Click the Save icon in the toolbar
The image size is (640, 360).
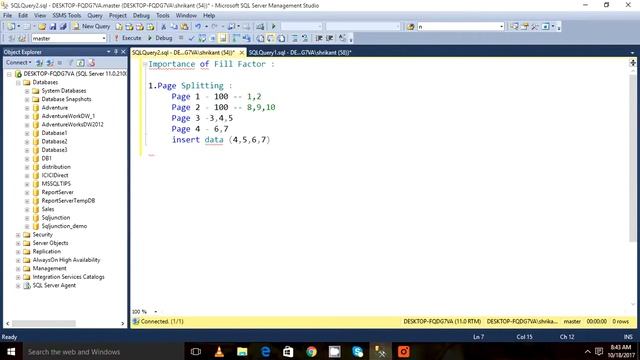point(53,27)
